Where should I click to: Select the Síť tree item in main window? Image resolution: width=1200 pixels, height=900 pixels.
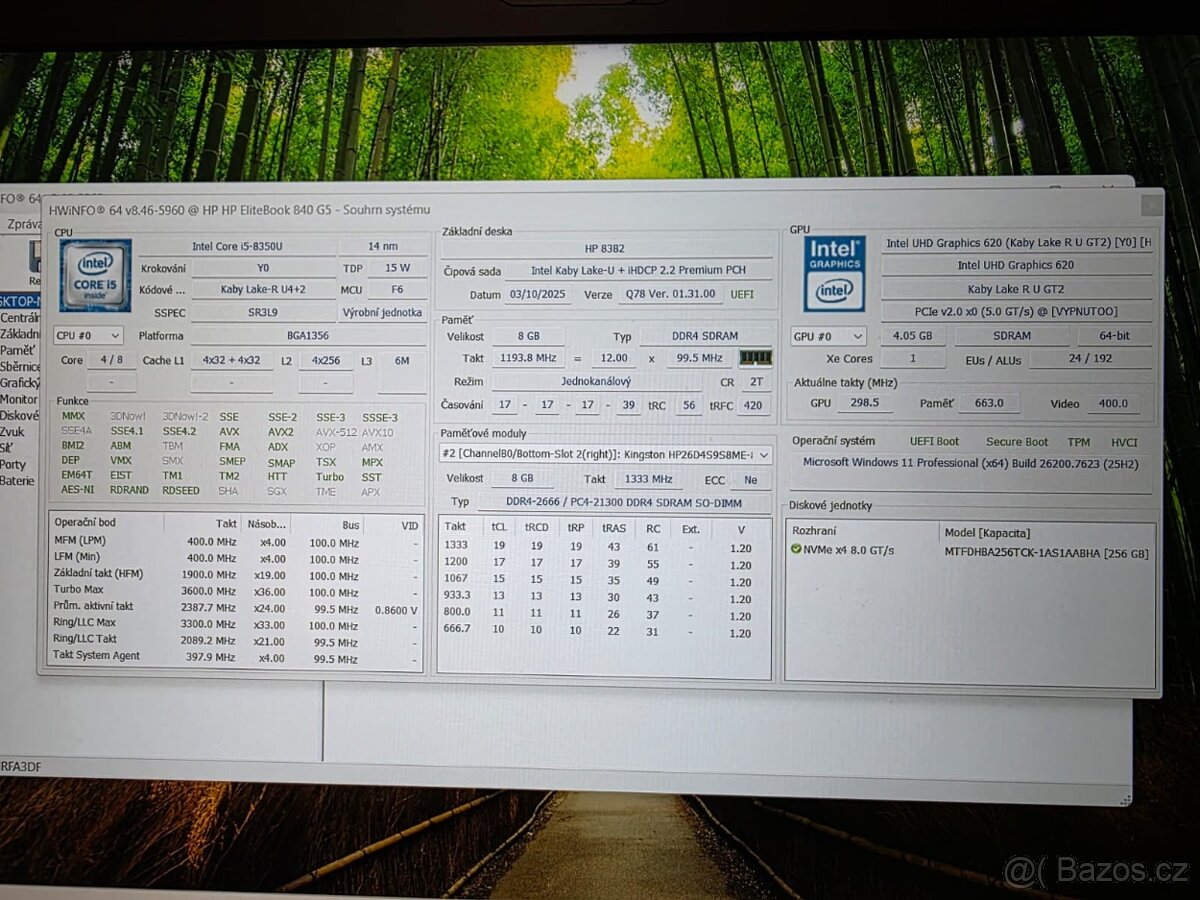8,448
